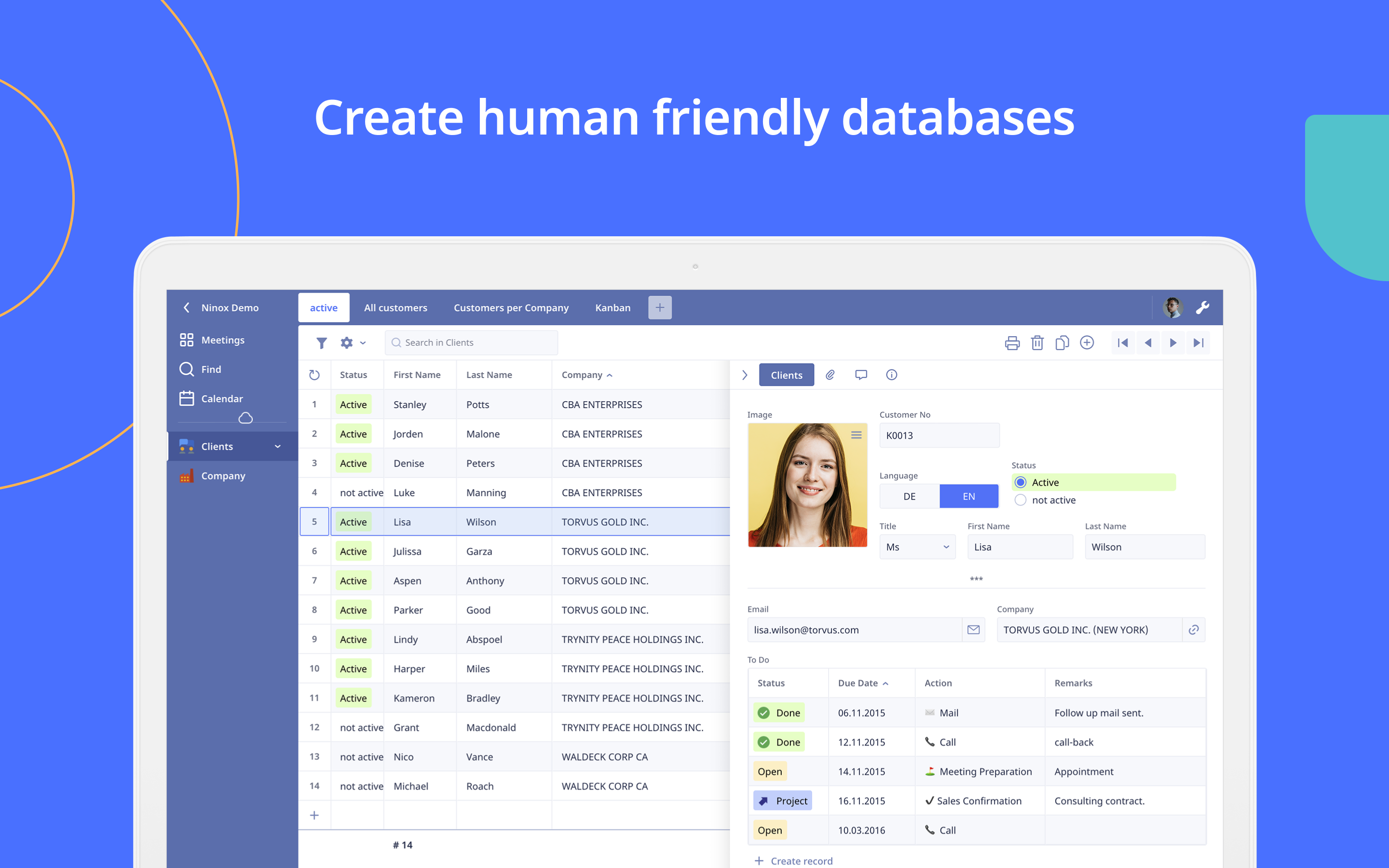Screen dimensions: 1389x868
Task: Click the settings gear icon in toolbar
Action: click(347, 343)
